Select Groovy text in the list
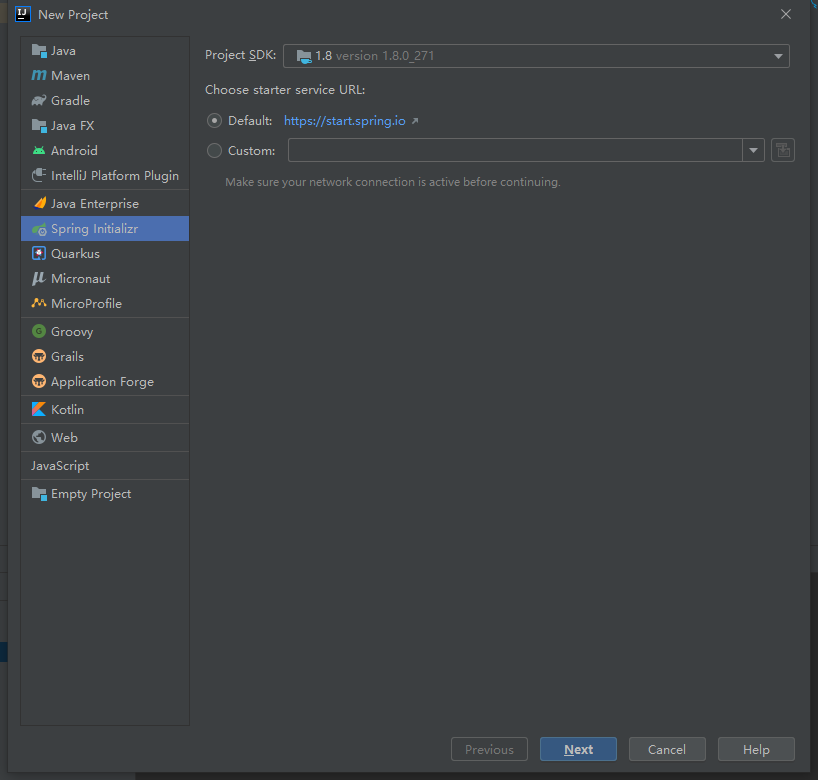 click(x=73, y=332)
